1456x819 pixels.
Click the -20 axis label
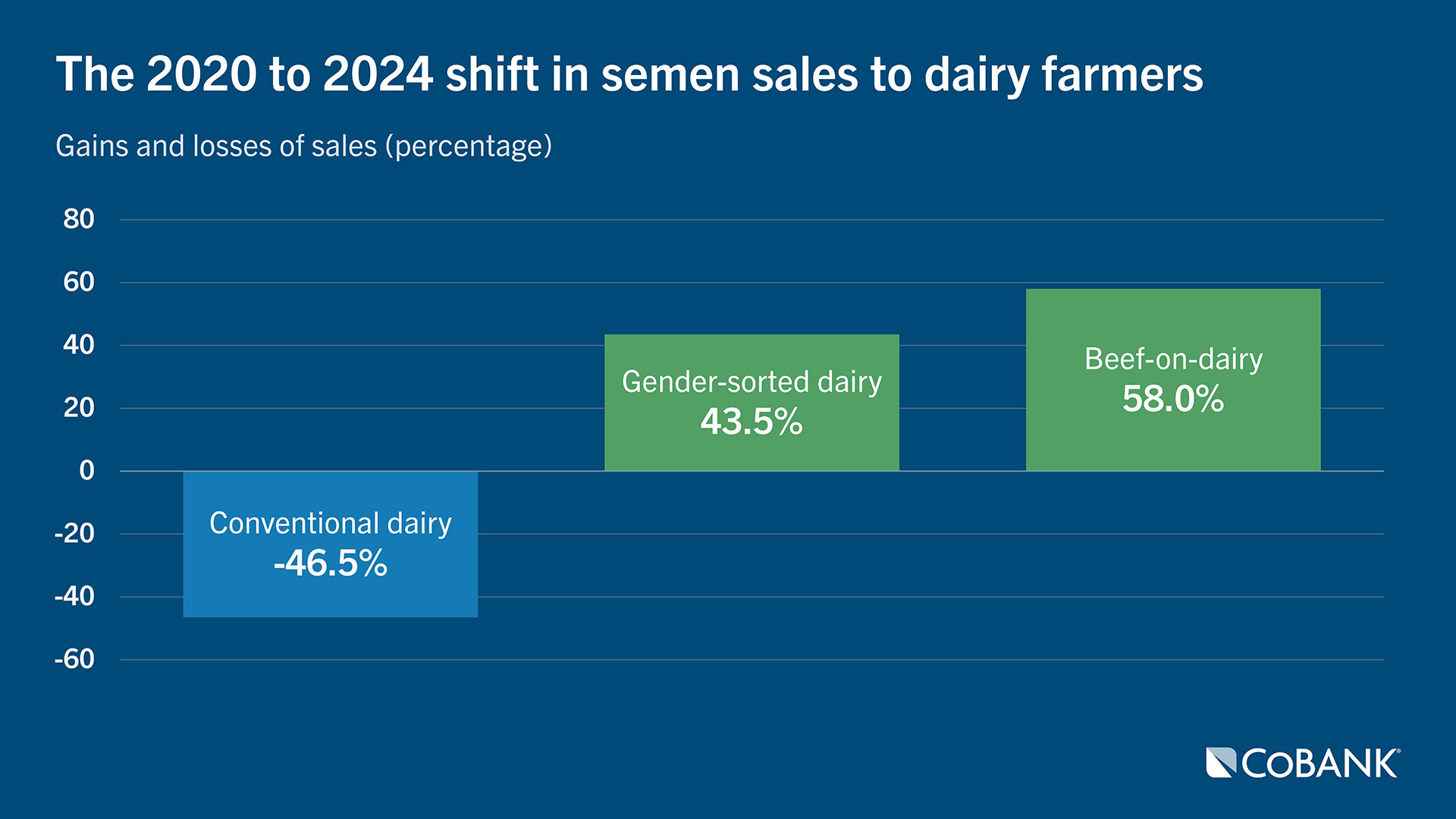pyautogui.click(x=74, y=534)
